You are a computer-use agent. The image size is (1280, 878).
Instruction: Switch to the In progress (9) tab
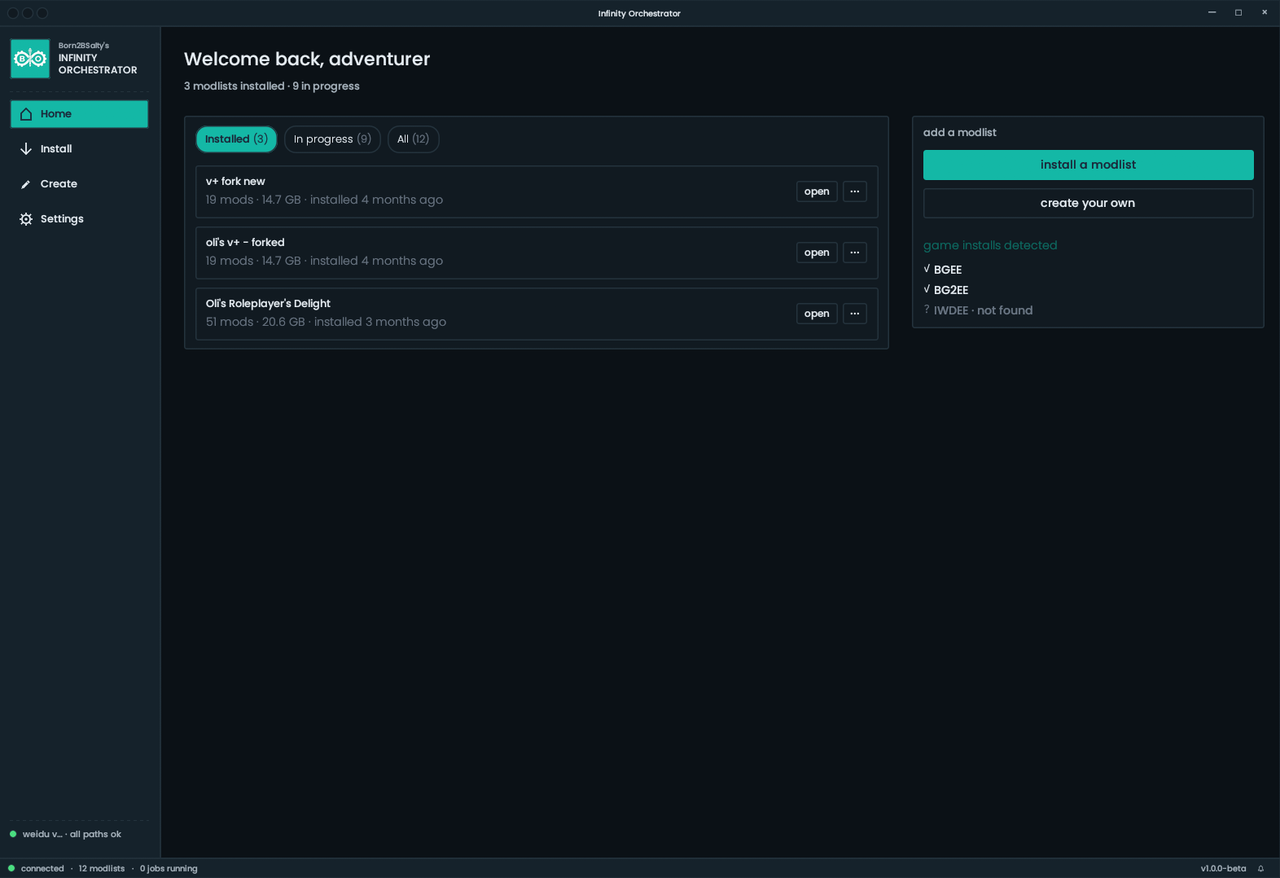click(332, 139)
